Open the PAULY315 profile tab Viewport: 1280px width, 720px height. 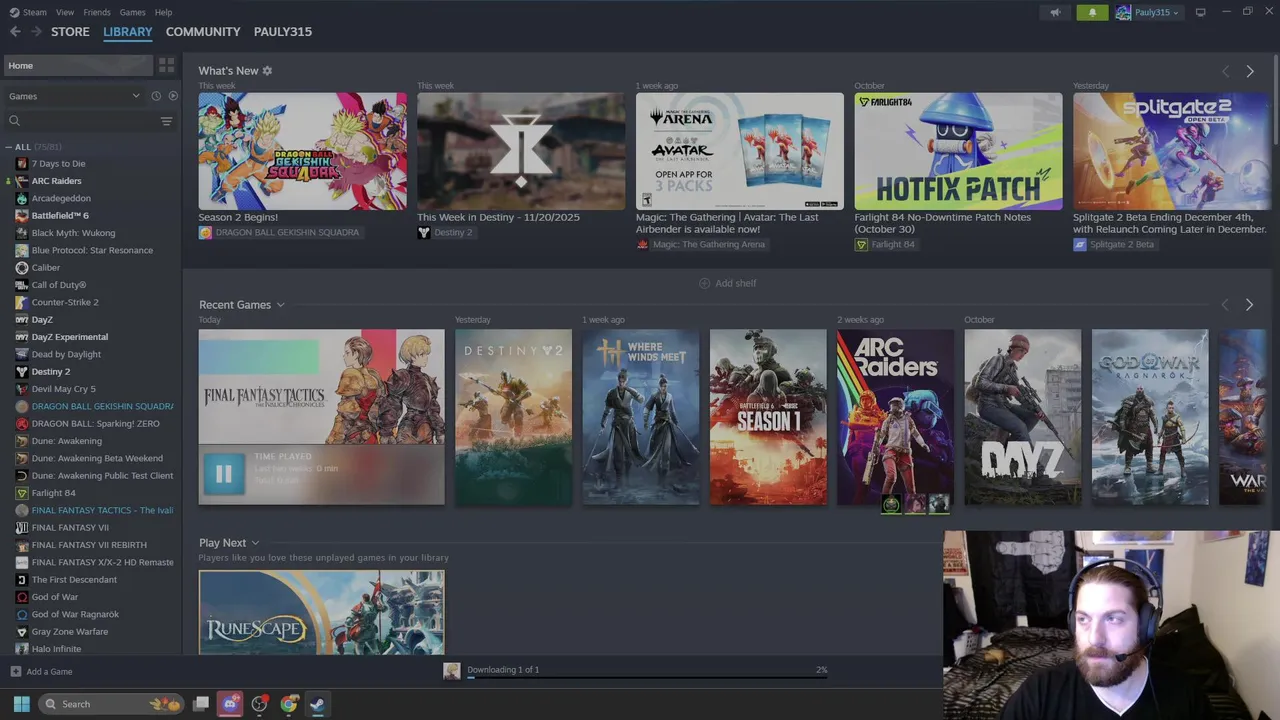click(283, 32)
